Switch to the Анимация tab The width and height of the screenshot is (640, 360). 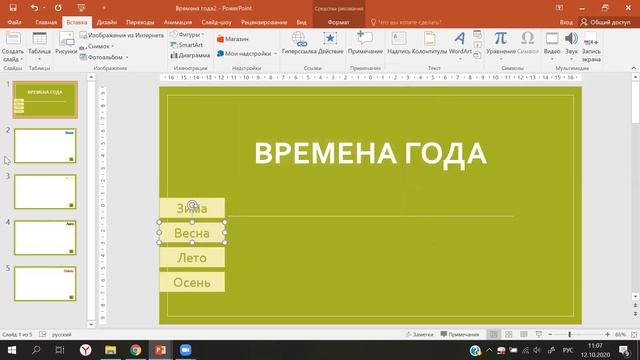[x=178, y=22]
